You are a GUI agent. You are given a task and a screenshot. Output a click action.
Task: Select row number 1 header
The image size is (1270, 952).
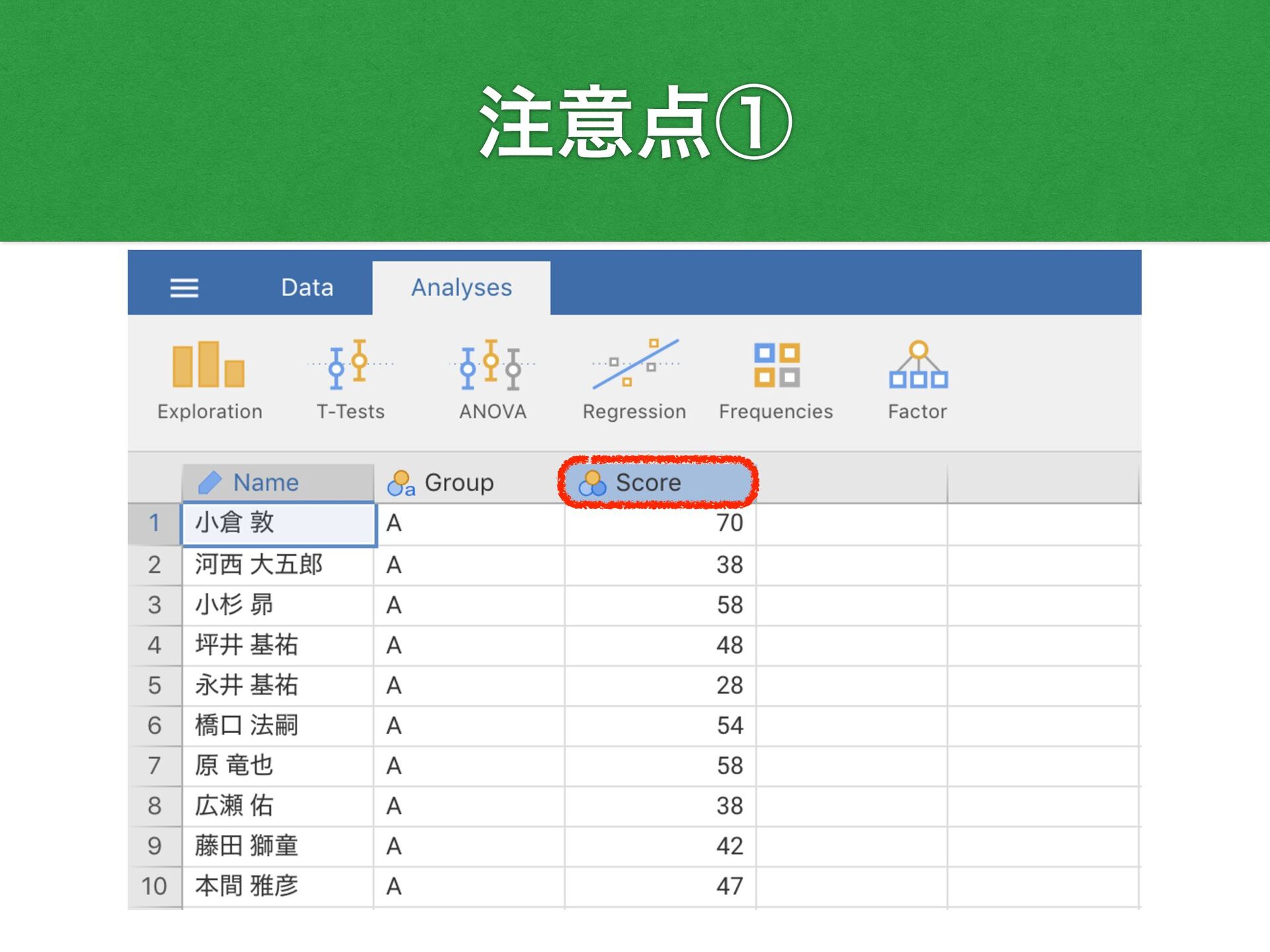point(155,524)
